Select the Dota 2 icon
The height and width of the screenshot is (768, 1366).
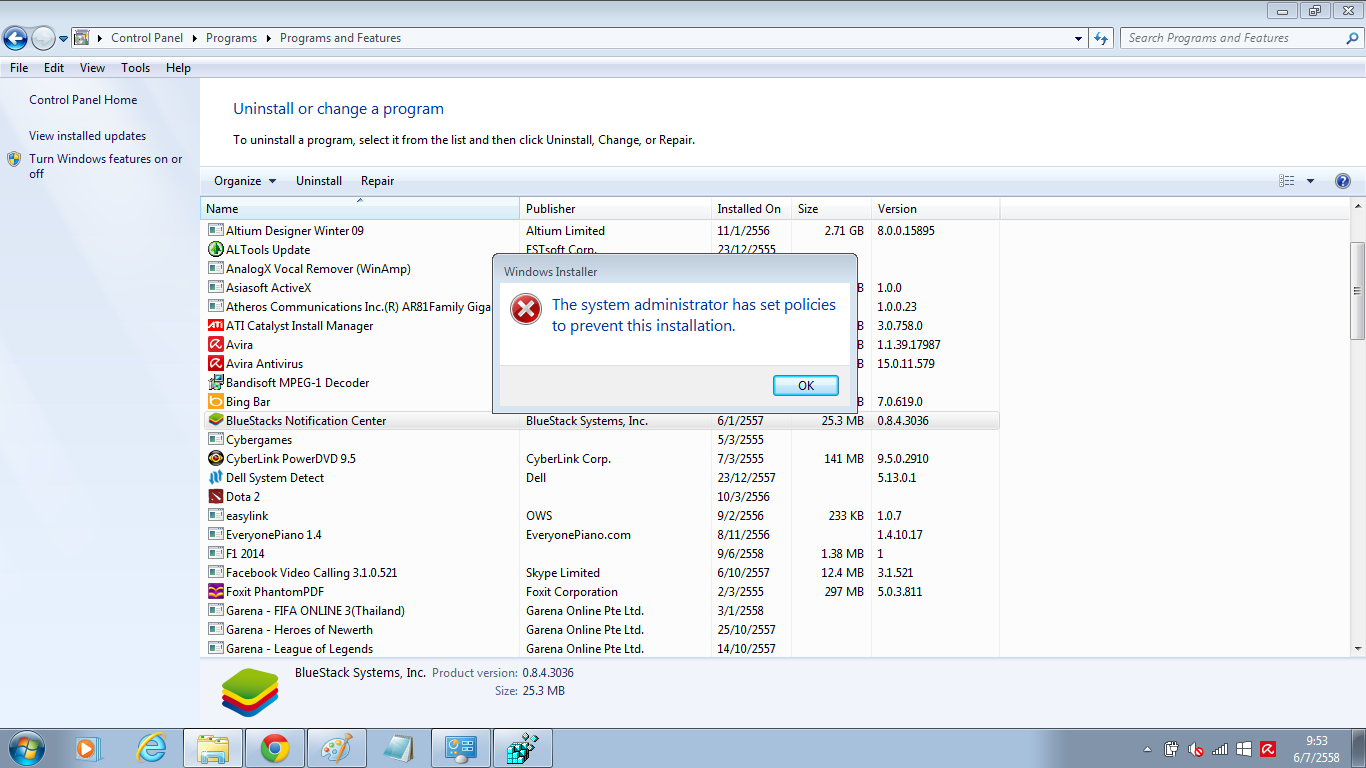pyautogui.click(x=215, y=497)
